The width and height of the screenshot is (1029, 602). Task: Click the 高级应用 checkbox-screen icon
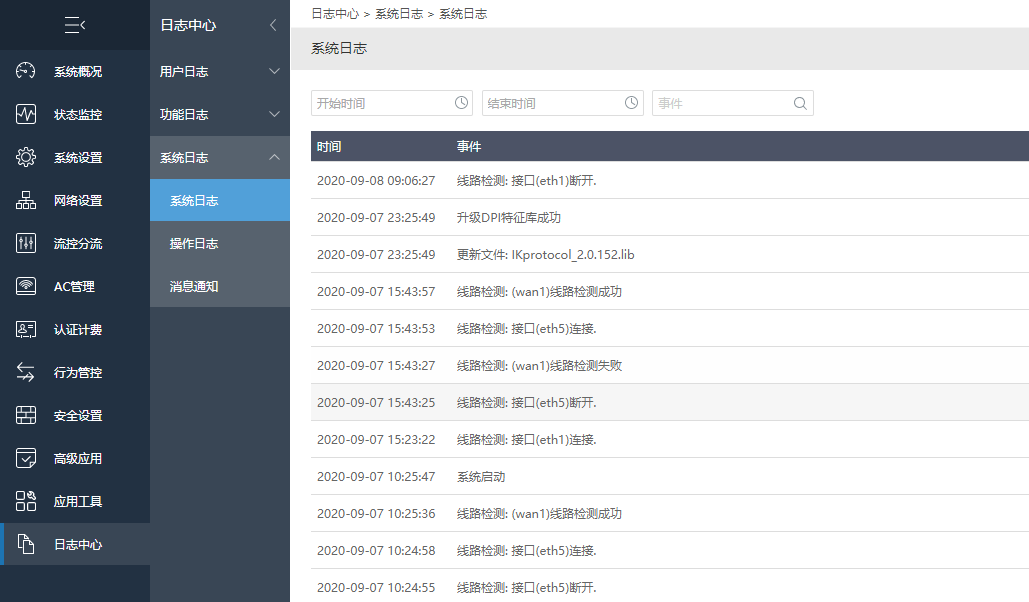click(x=26, y=458)
